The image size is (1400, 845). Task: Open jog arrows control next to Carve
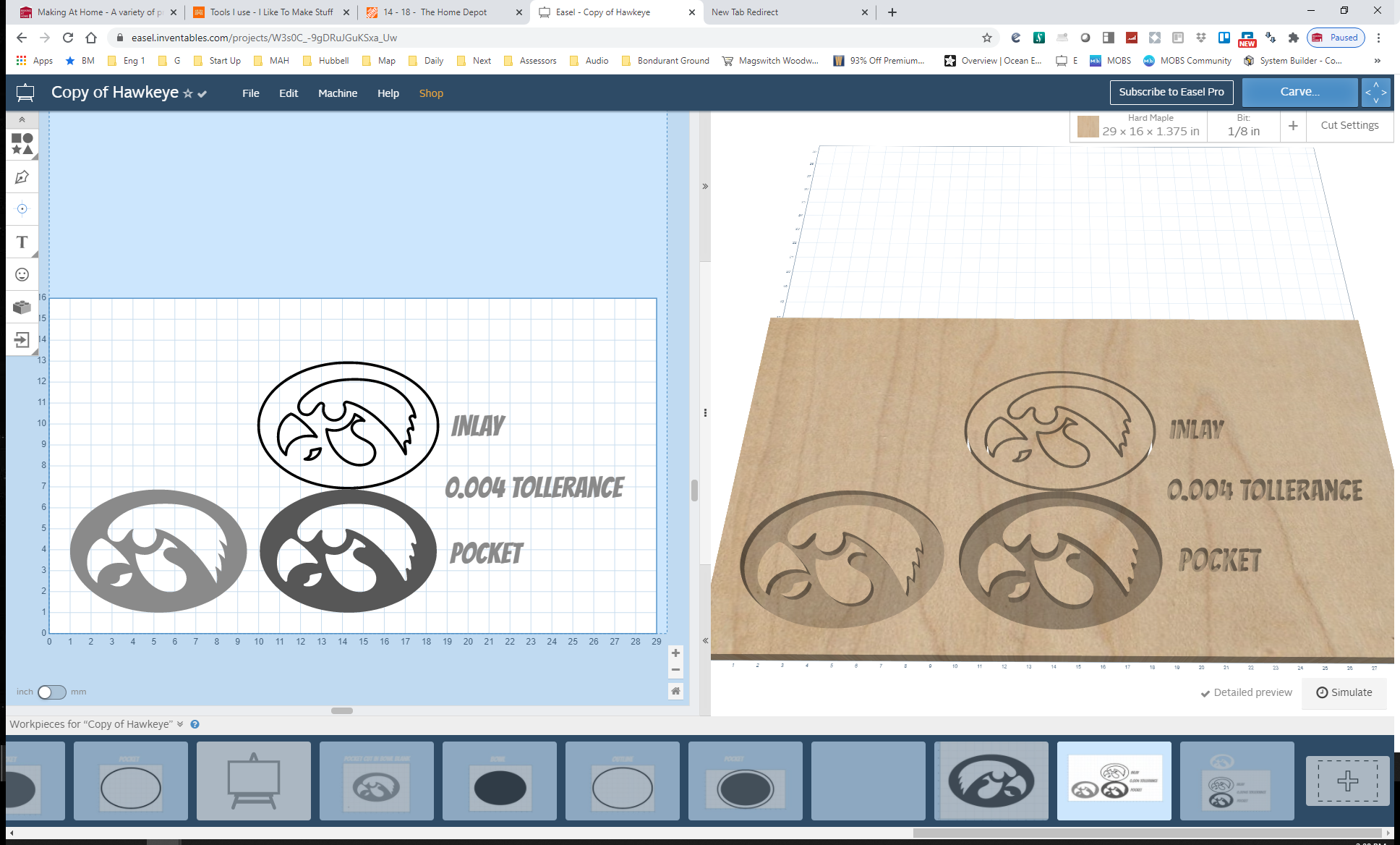(1375, 92)
